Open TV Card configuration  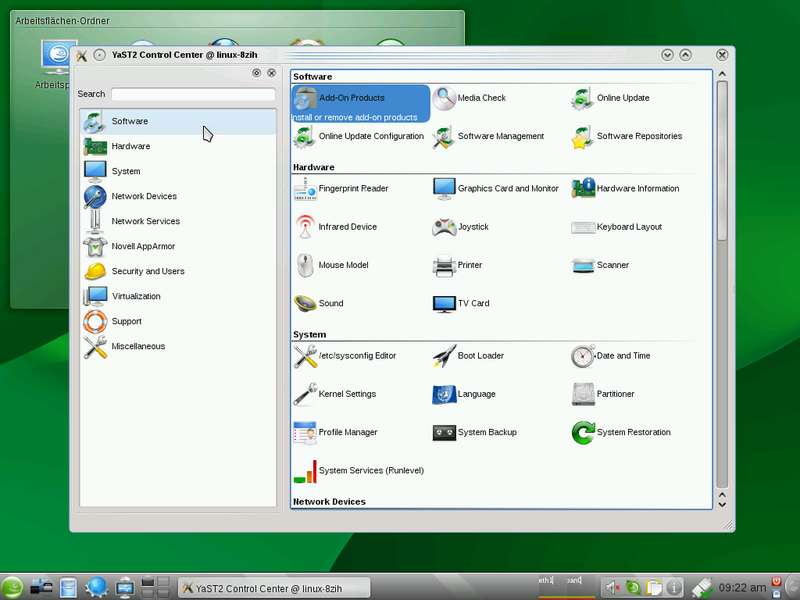461,304
